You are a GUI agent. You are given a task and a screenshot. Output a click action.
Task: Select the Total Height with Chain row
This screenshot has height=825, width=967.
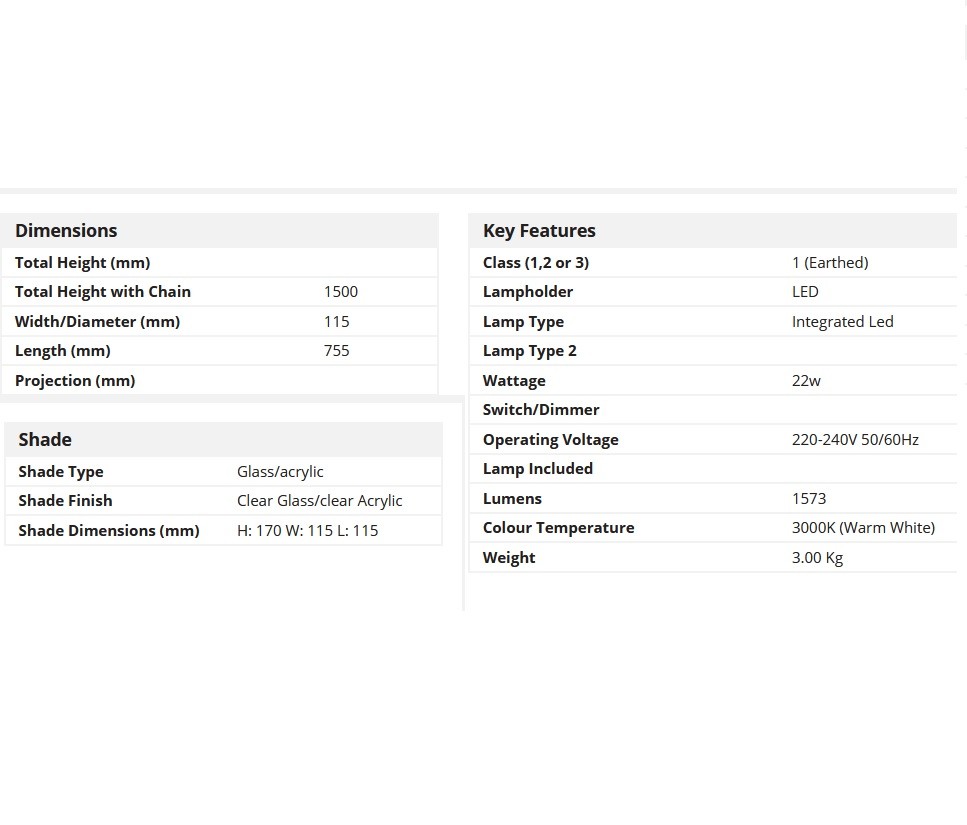(220, 292)
